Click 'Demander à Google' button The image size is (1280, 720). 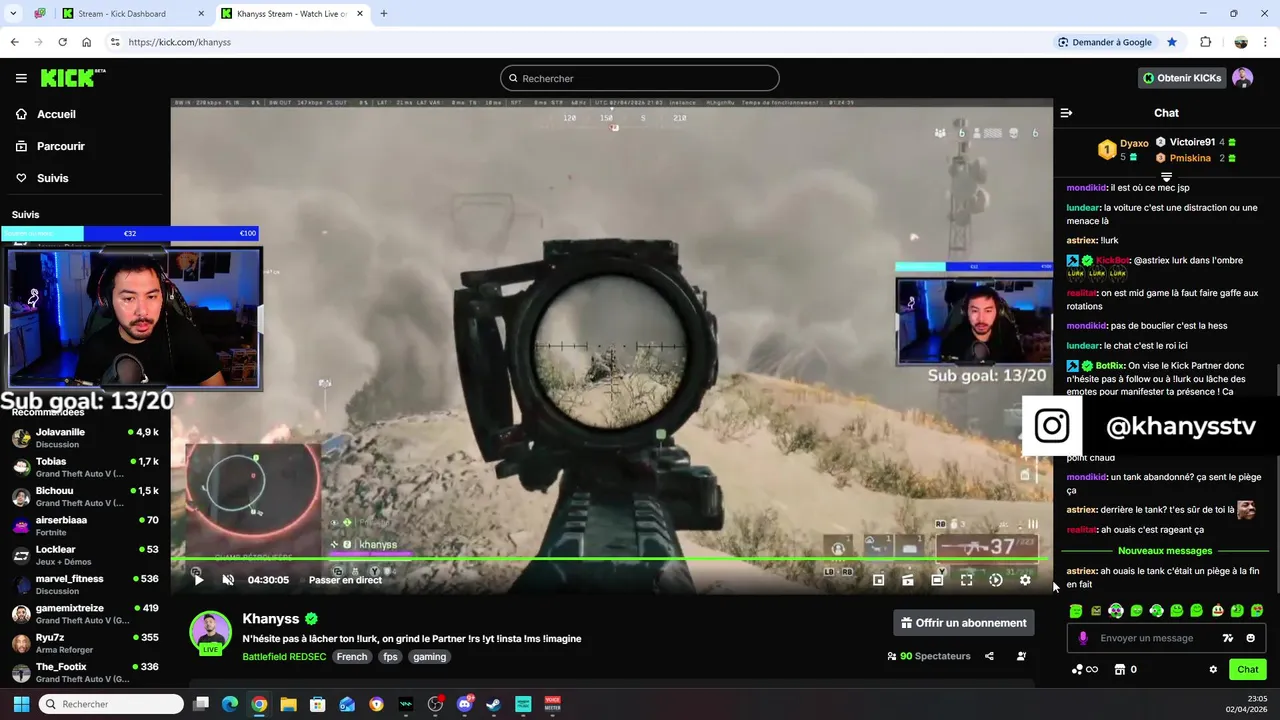pyautogui.click(x=1105, y=42)
